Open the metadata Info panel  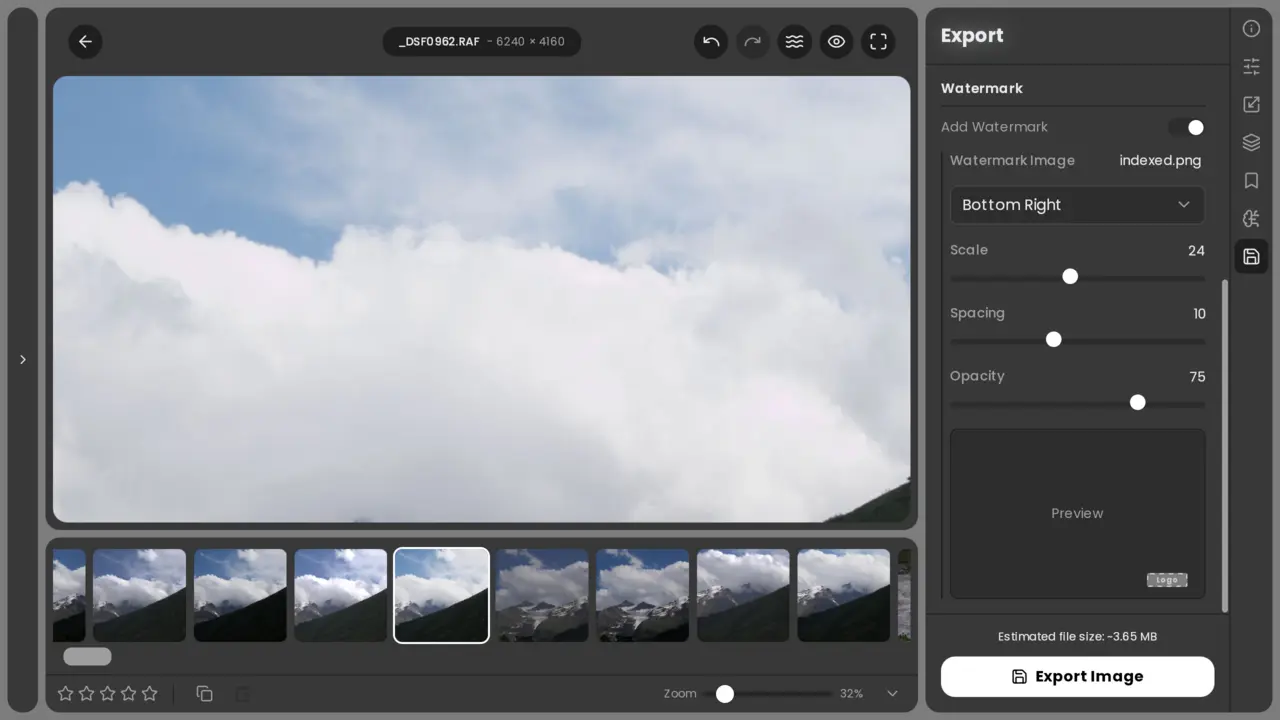1251,29
